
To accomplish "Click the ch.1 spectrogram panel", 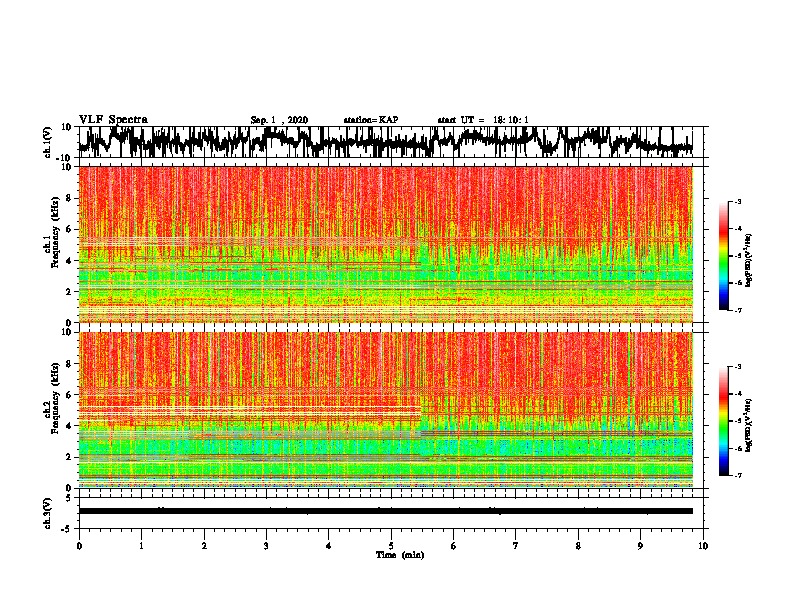I will (386, 244).
